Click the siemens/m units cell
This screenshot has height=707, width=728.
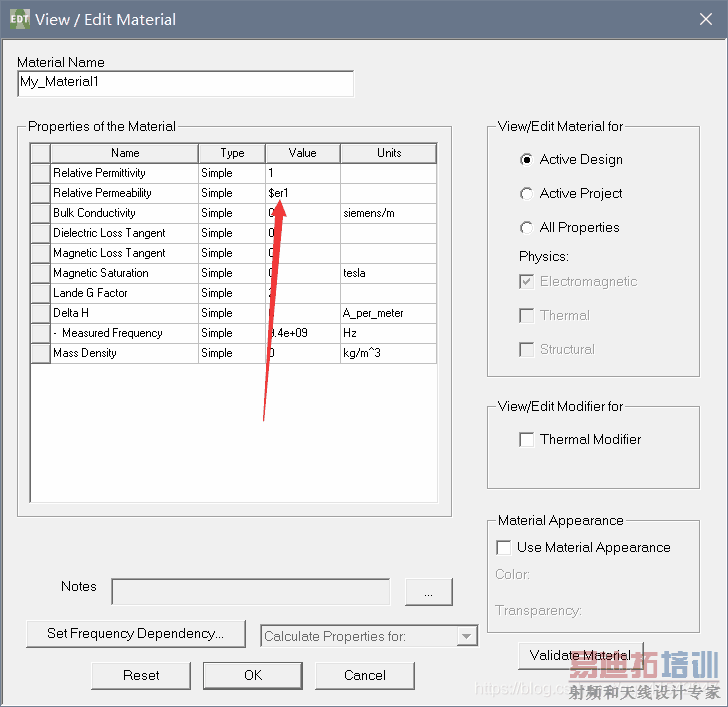(x=389, y=213)
